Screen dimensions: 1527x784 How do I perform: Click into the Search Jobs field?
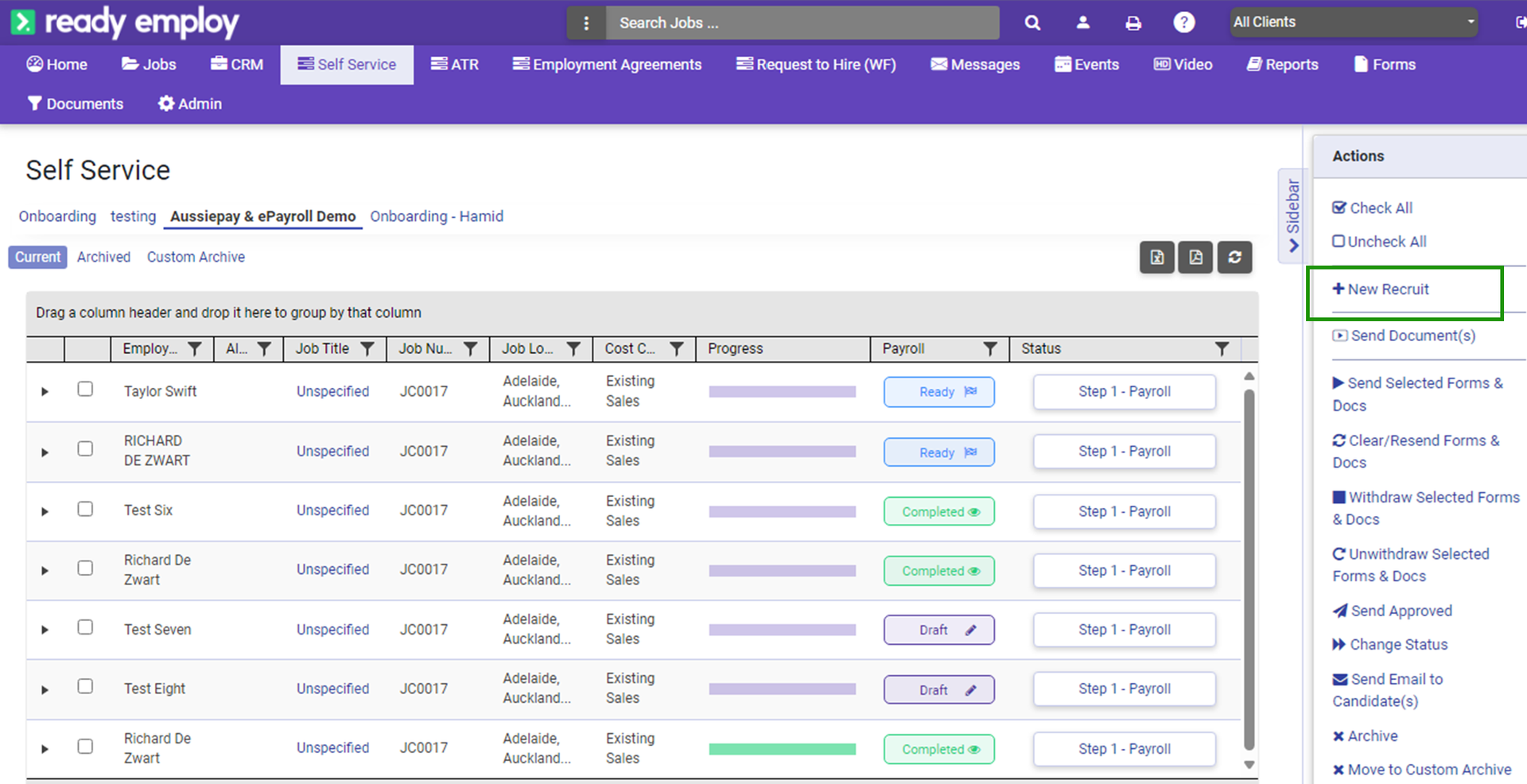(x=802, y=23)
